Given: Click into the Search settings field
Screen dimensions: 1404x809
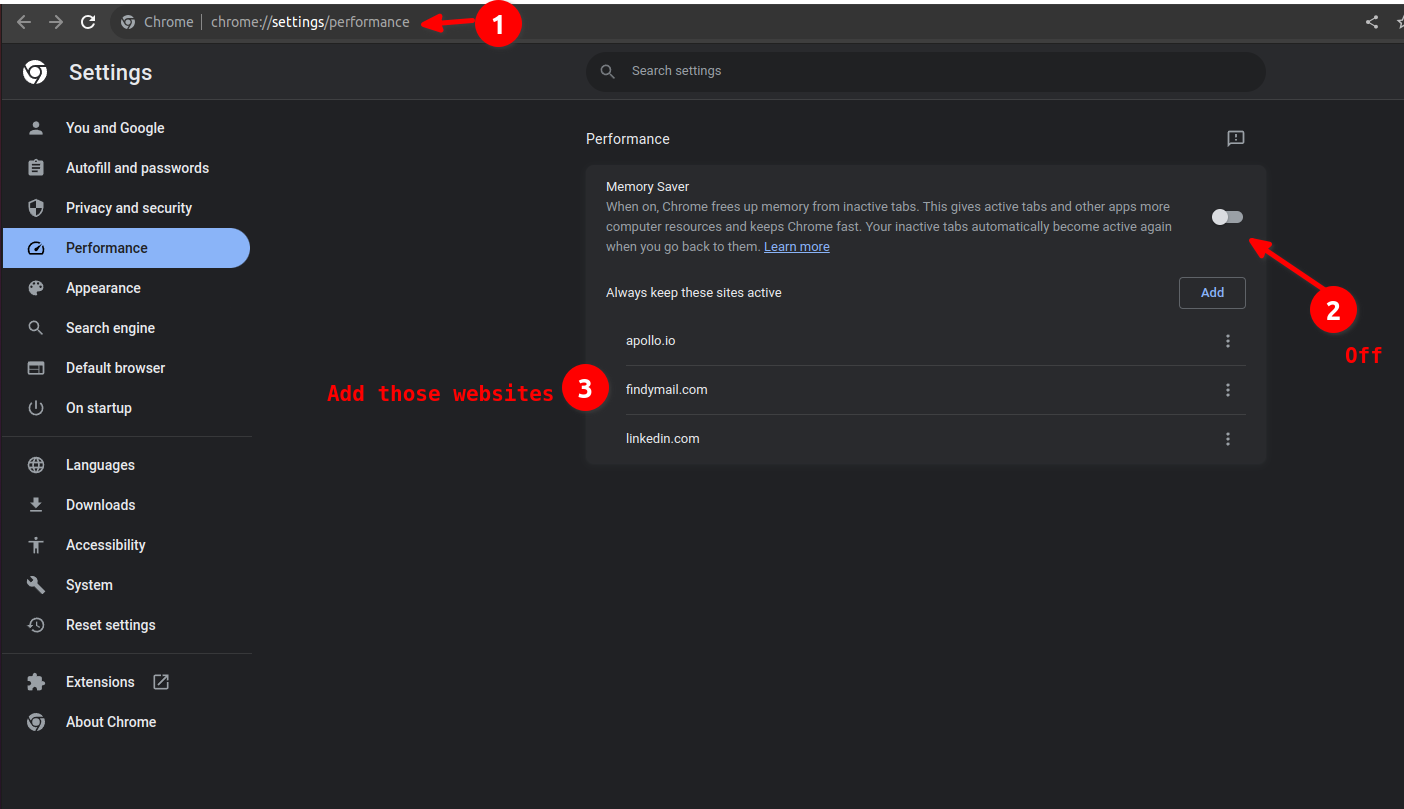Looking at the screenshot, I should [926, 72].
